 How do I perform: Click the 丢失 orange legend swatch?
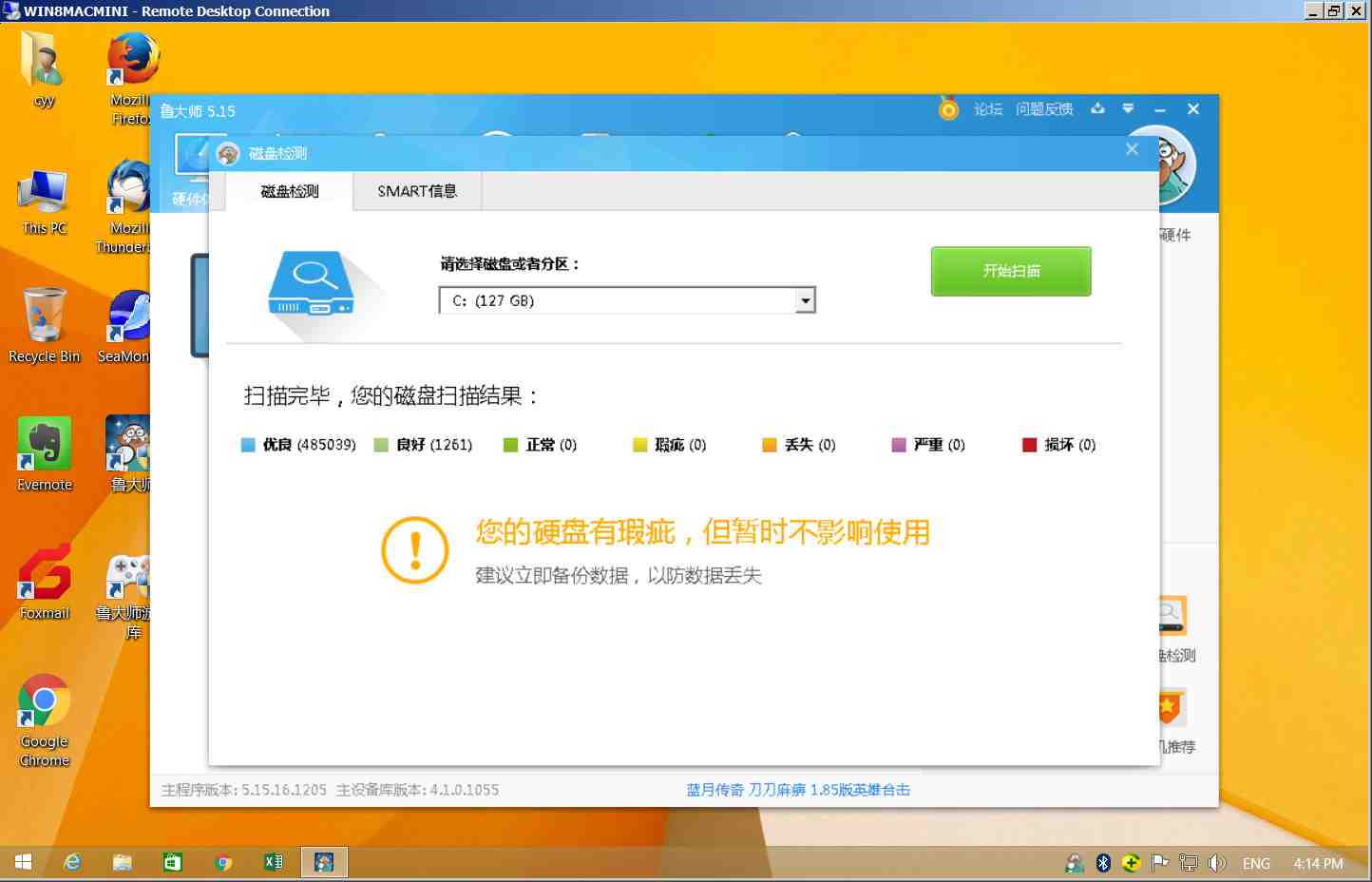pyautogui.click(x=770, y=445)
